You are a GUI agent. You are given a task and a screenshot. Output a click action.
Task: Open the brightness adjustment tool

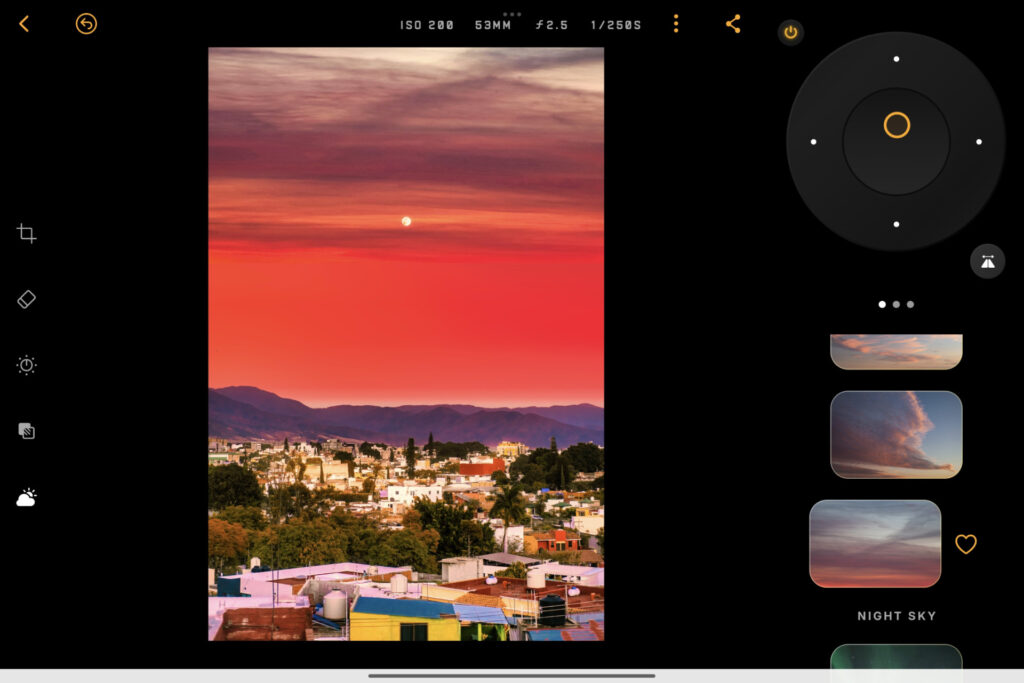coord(25,365)
